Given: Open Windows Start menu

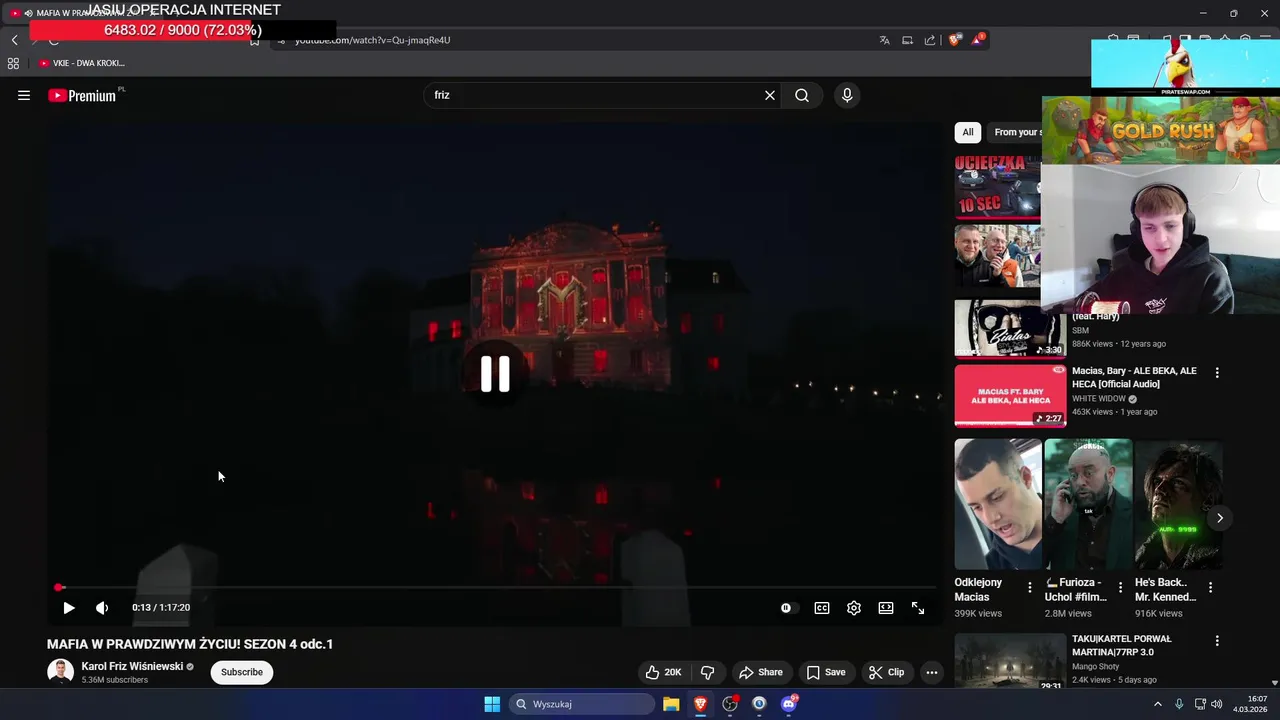Looking at the screenshot, I should pos(492,704).
